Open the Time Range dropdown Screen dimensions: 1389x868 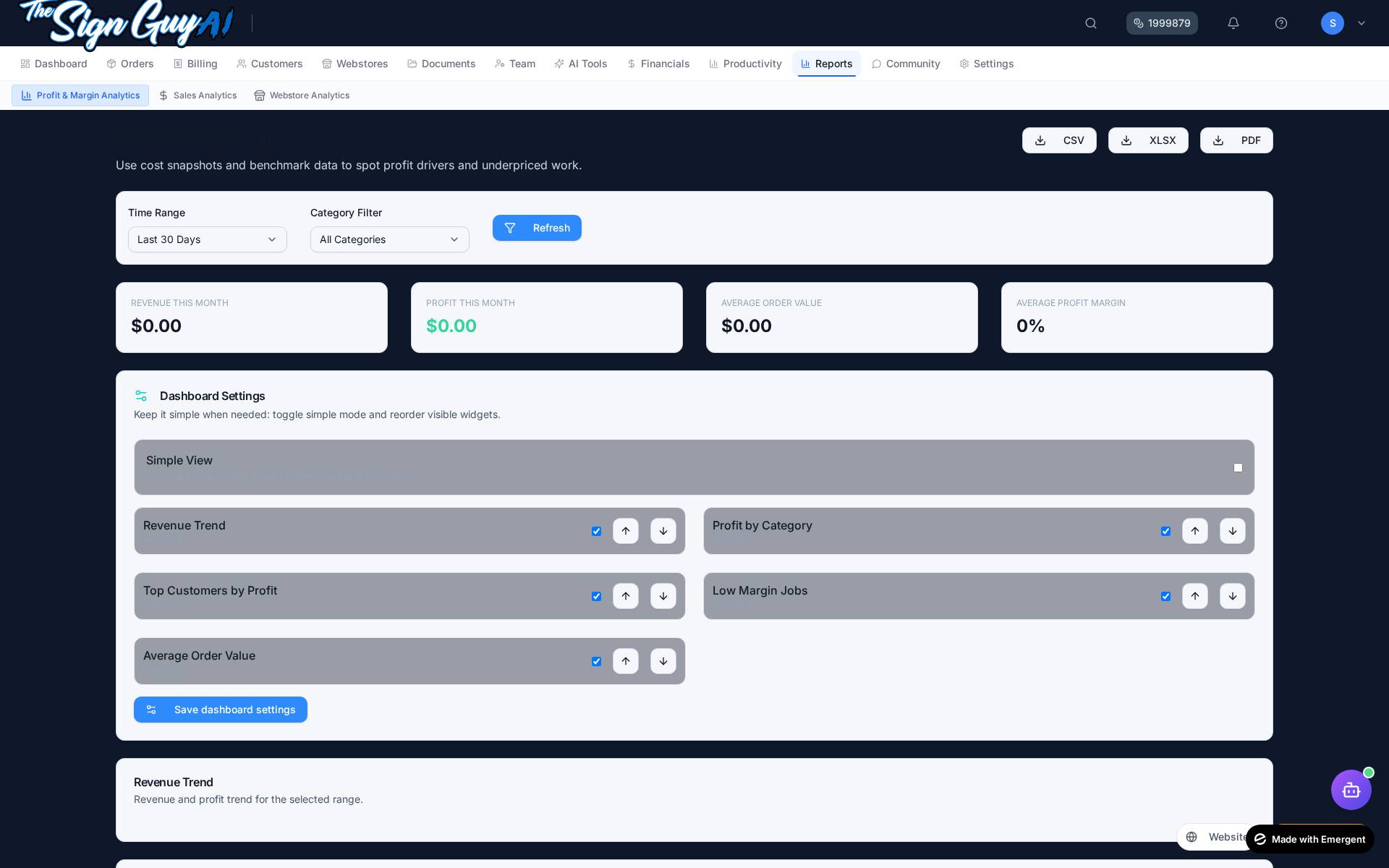[x=208, y=239]
